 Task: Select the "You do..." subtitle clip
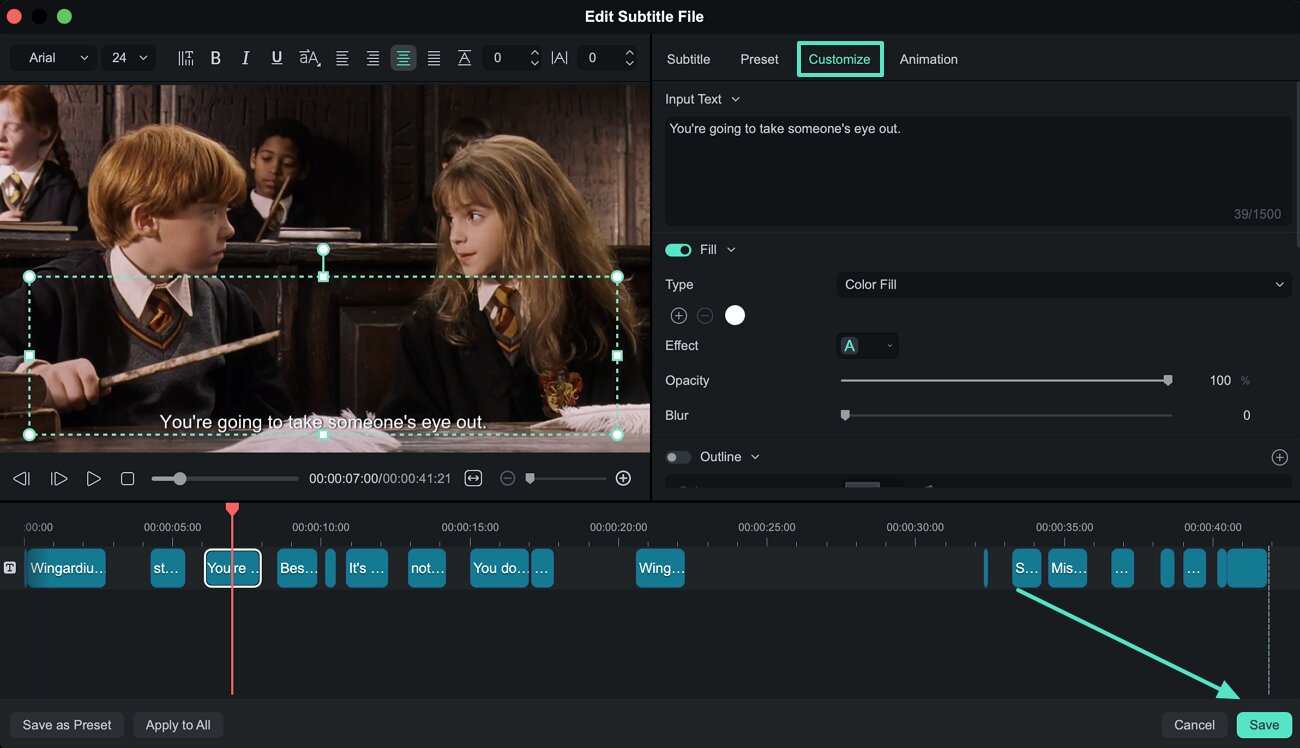tap(499, 568)
